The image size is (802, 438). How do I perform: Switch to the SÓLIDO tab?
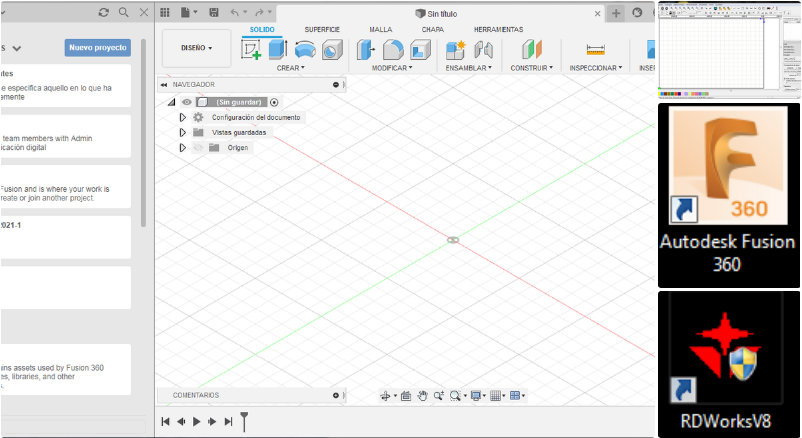click(262, 30)
